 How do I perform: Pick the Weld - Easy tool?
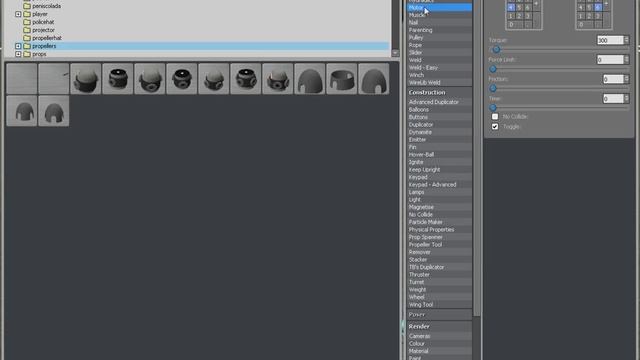(439, 67)
